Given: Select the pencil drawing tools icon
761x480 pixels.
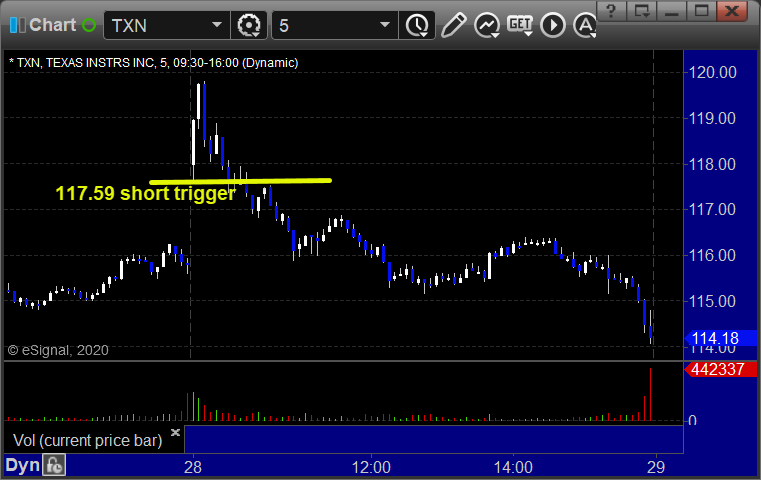Looking at the screenshot, I should point(454,25).
